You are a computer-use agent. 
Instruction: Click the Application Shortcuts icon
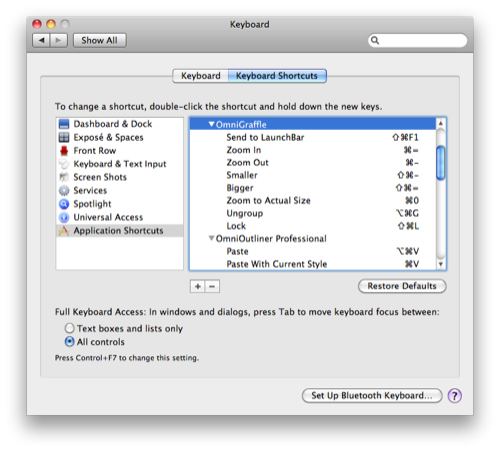[64, 231]
